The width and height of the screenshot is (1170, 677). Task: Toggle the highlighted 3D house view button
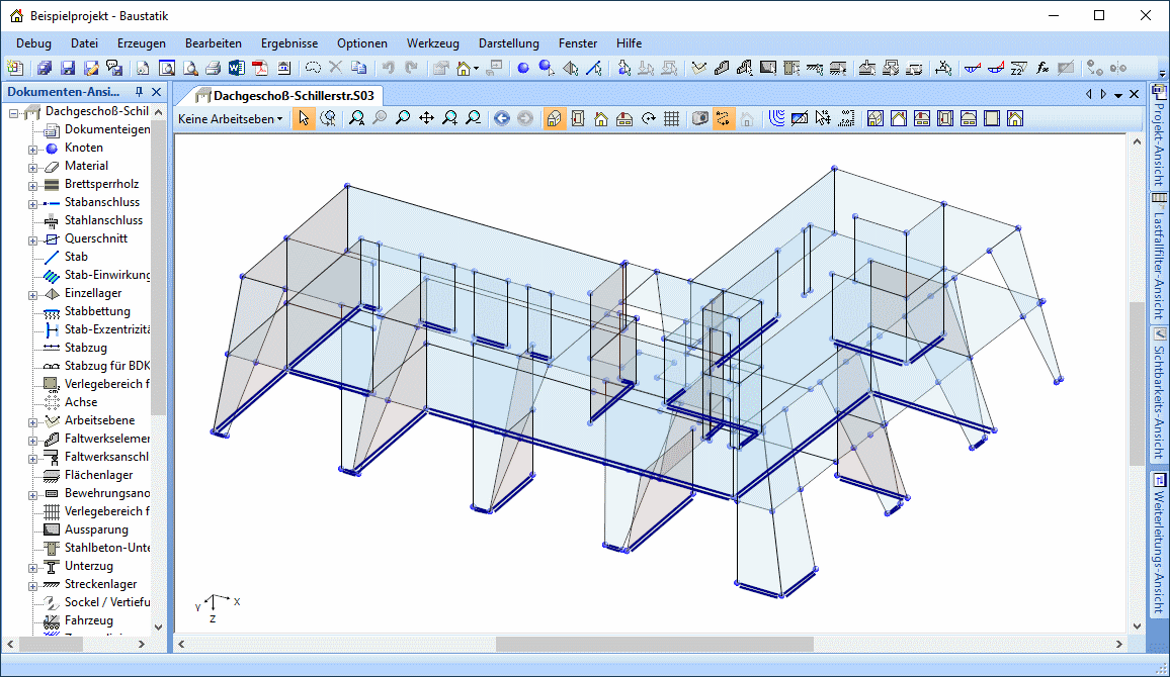point(553,119)
